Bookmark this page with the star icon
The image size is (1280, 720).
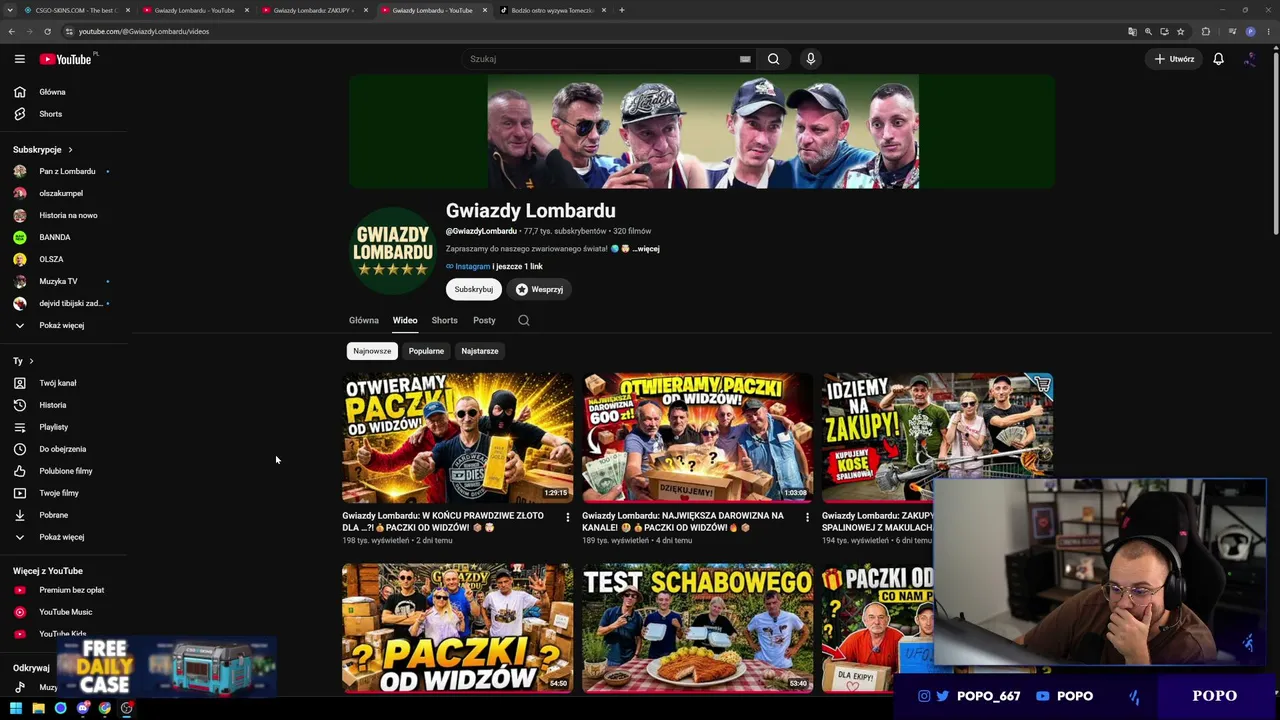(x=1181, y=31)
